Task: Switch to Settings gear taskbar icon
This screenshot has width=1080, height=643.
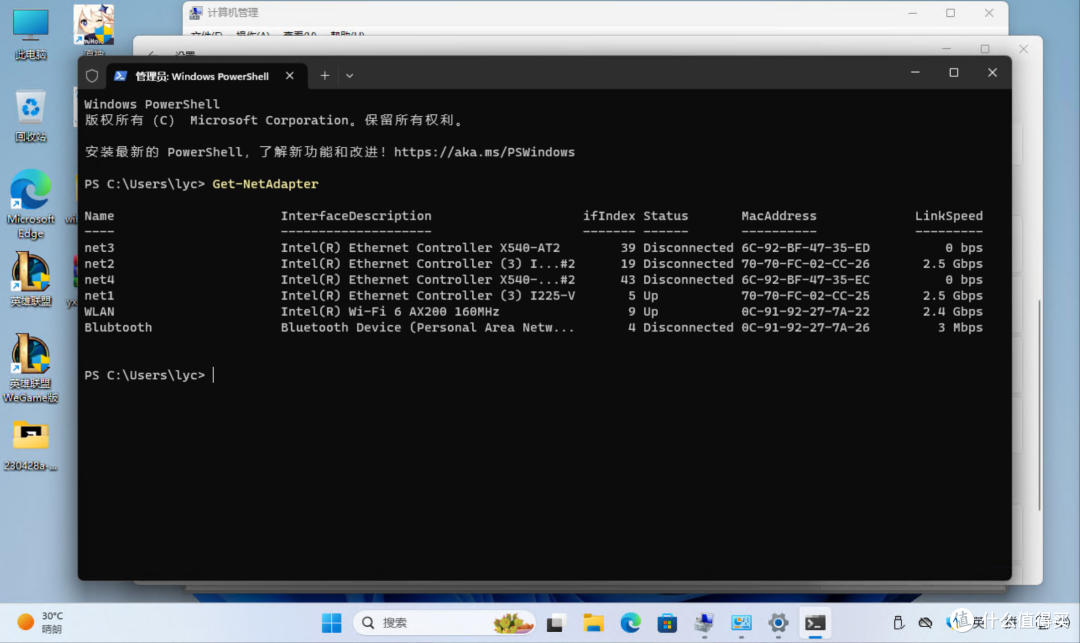Action: [x=778, y=623]
